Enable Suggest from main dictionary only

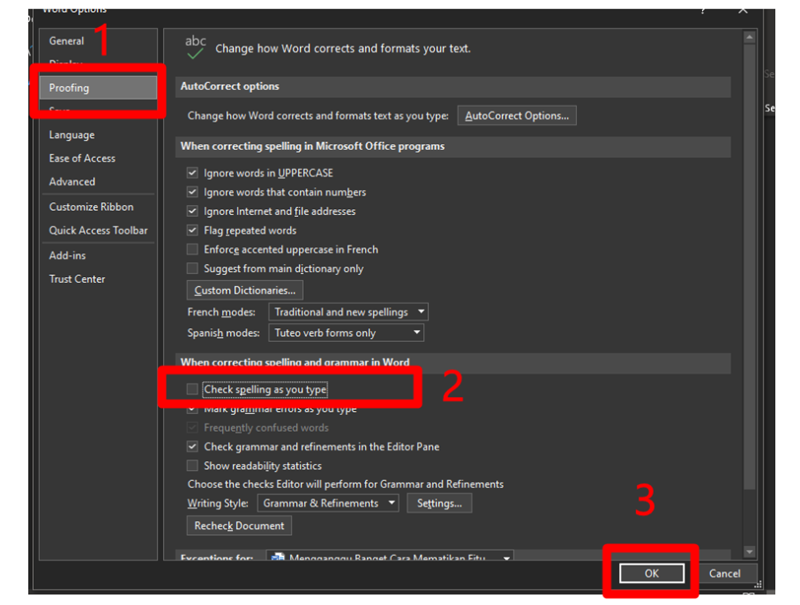[x=193, y=269]
